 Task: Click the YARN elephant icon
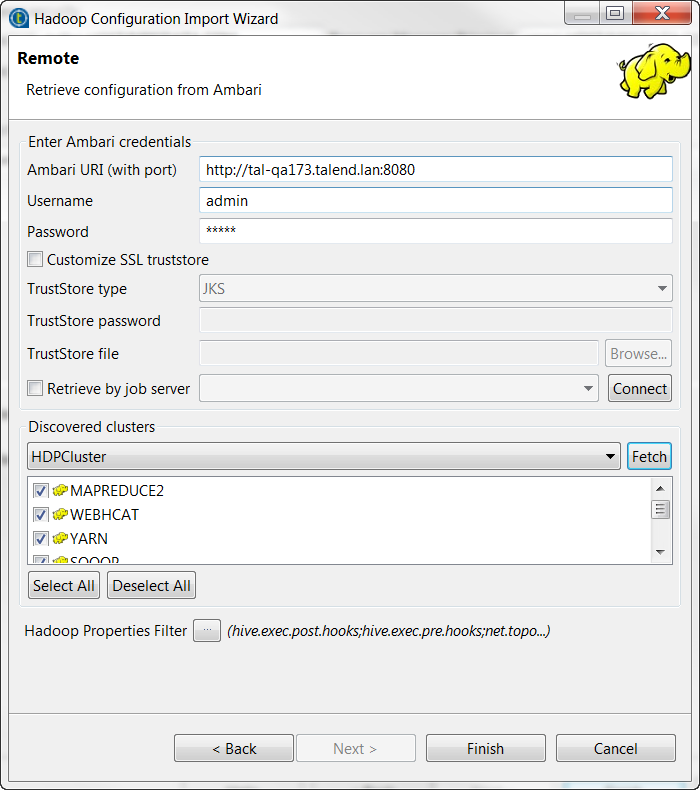point(60,539)
